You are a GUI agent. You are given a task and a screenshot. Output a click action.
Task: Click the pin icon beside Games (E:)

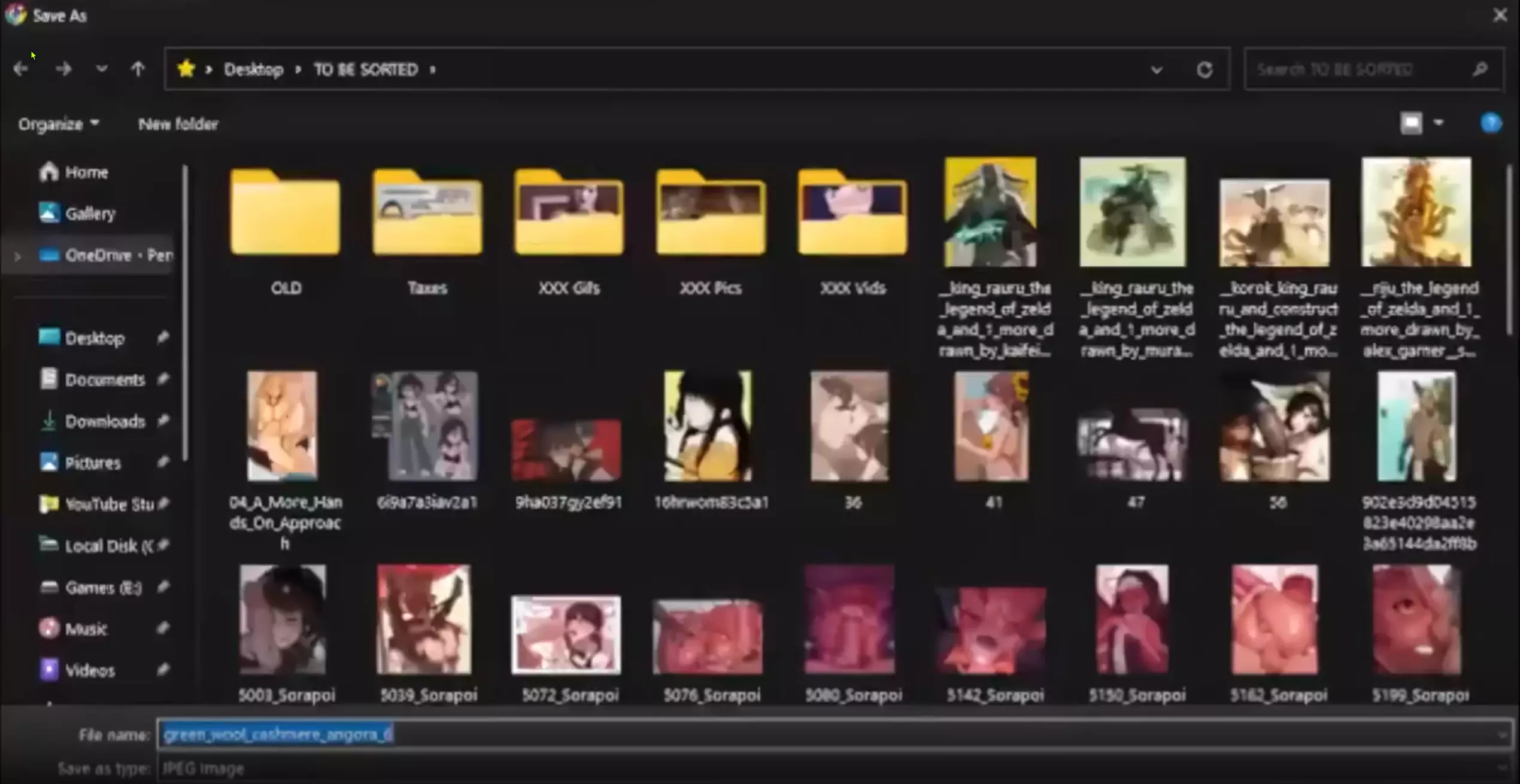coord(163,587)
